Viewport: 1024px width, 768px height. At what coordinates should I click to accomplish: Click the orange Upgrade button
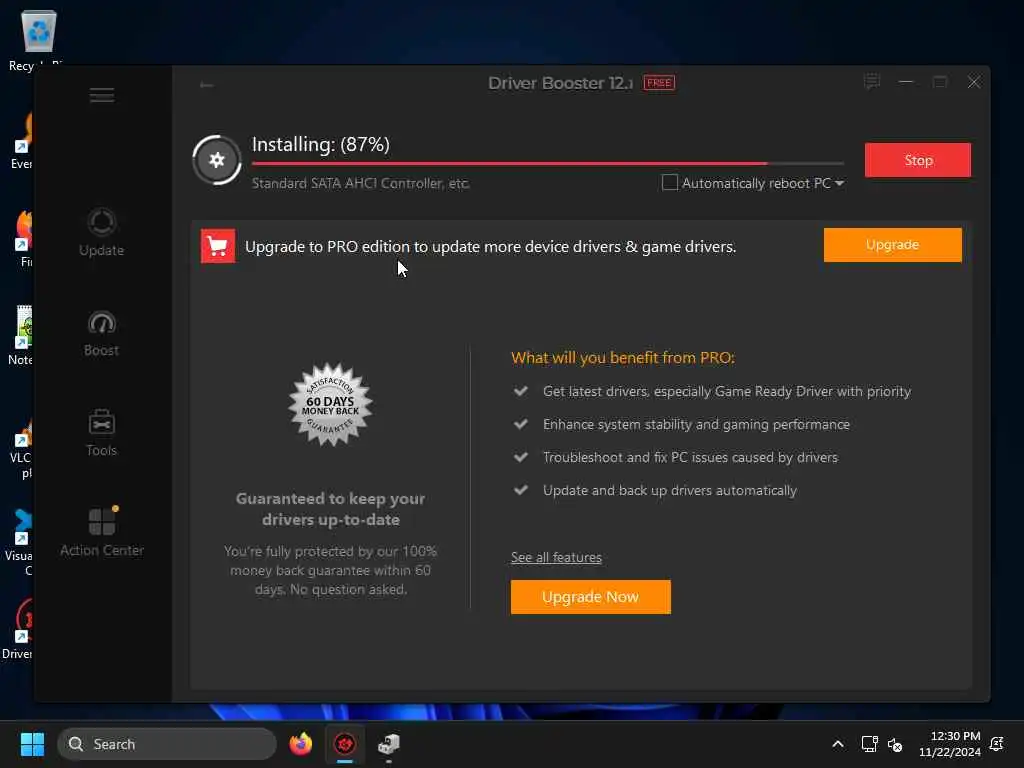[x=892, y=245]
